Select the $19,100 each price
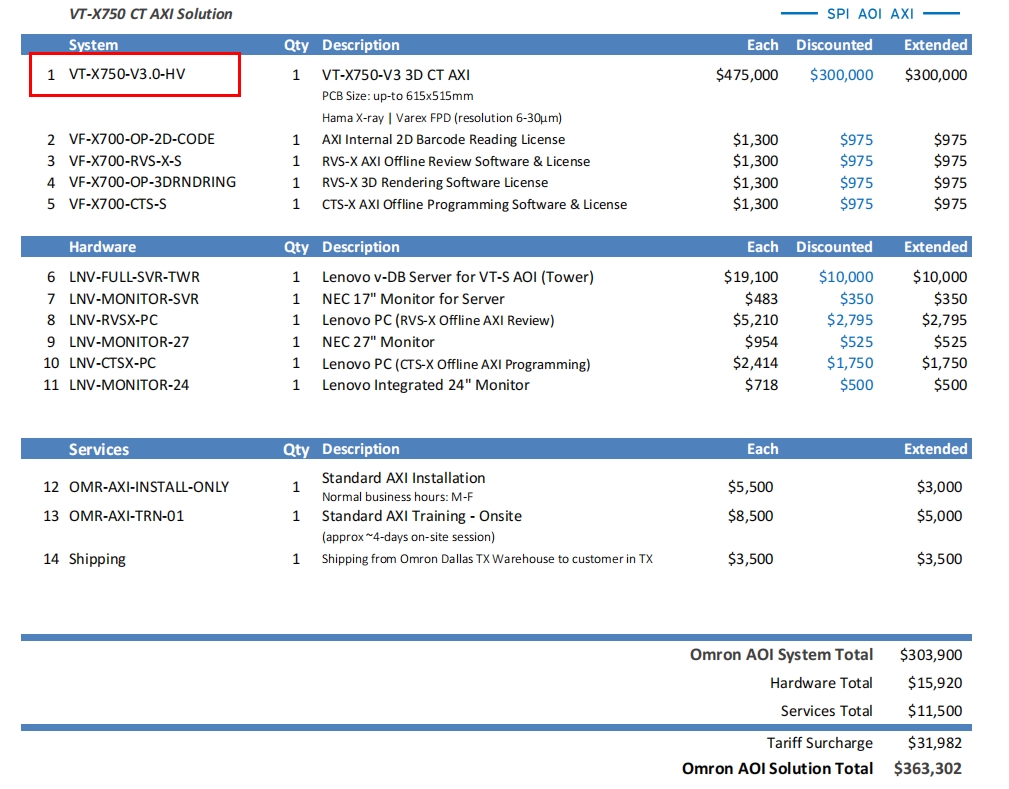Screen dimensions: 1009x789 (750, 277)
